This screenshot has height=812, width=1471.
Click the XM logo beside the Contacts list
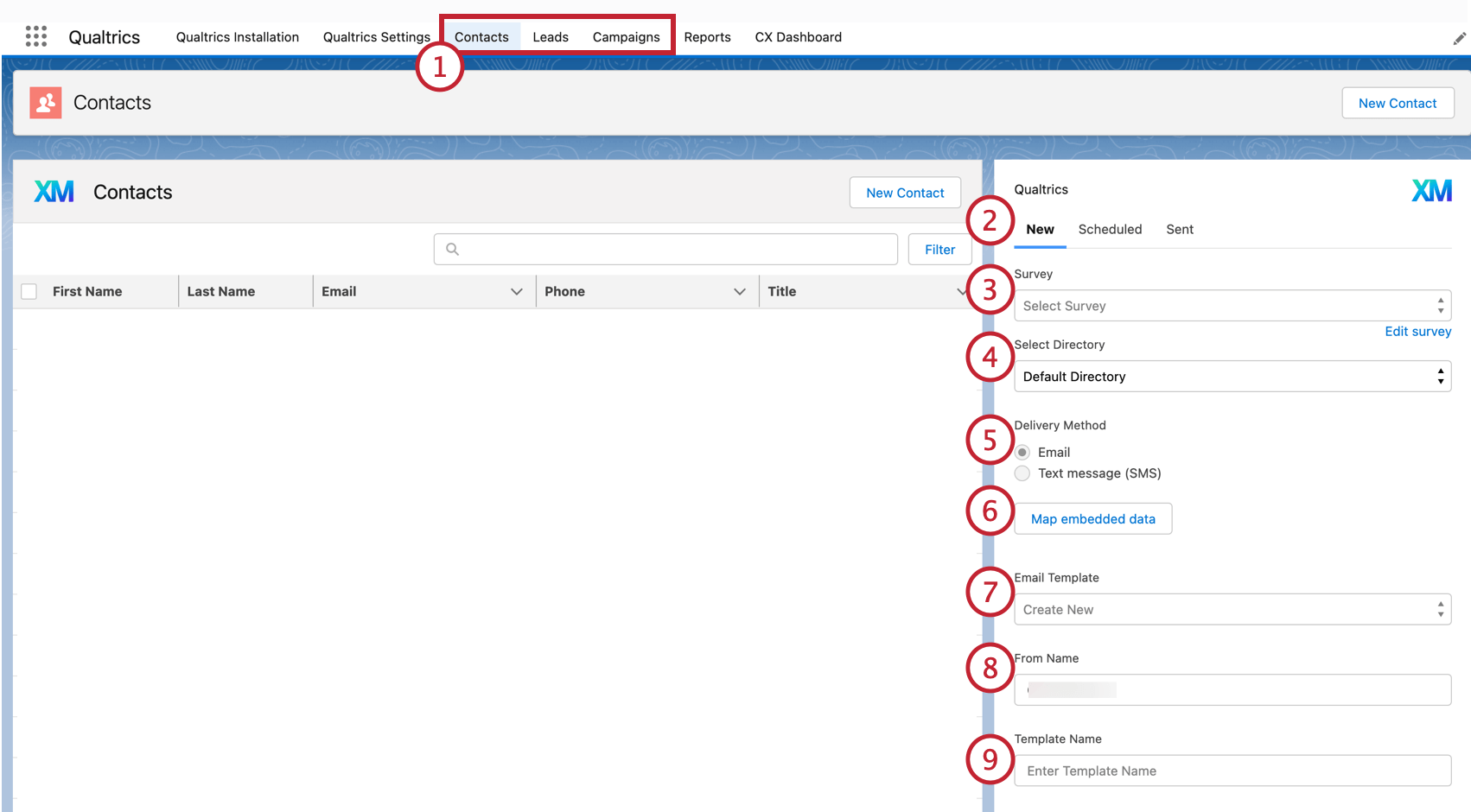(54, 191)
